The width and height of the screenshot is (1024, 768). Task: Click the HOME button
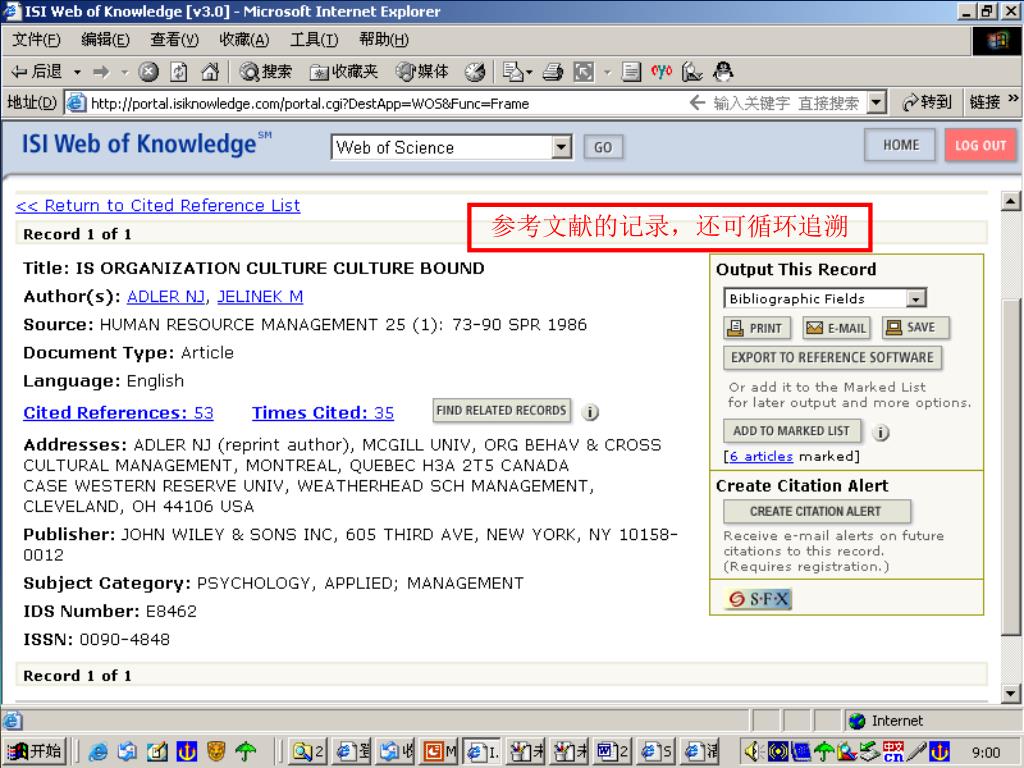[x=901, y=145]
